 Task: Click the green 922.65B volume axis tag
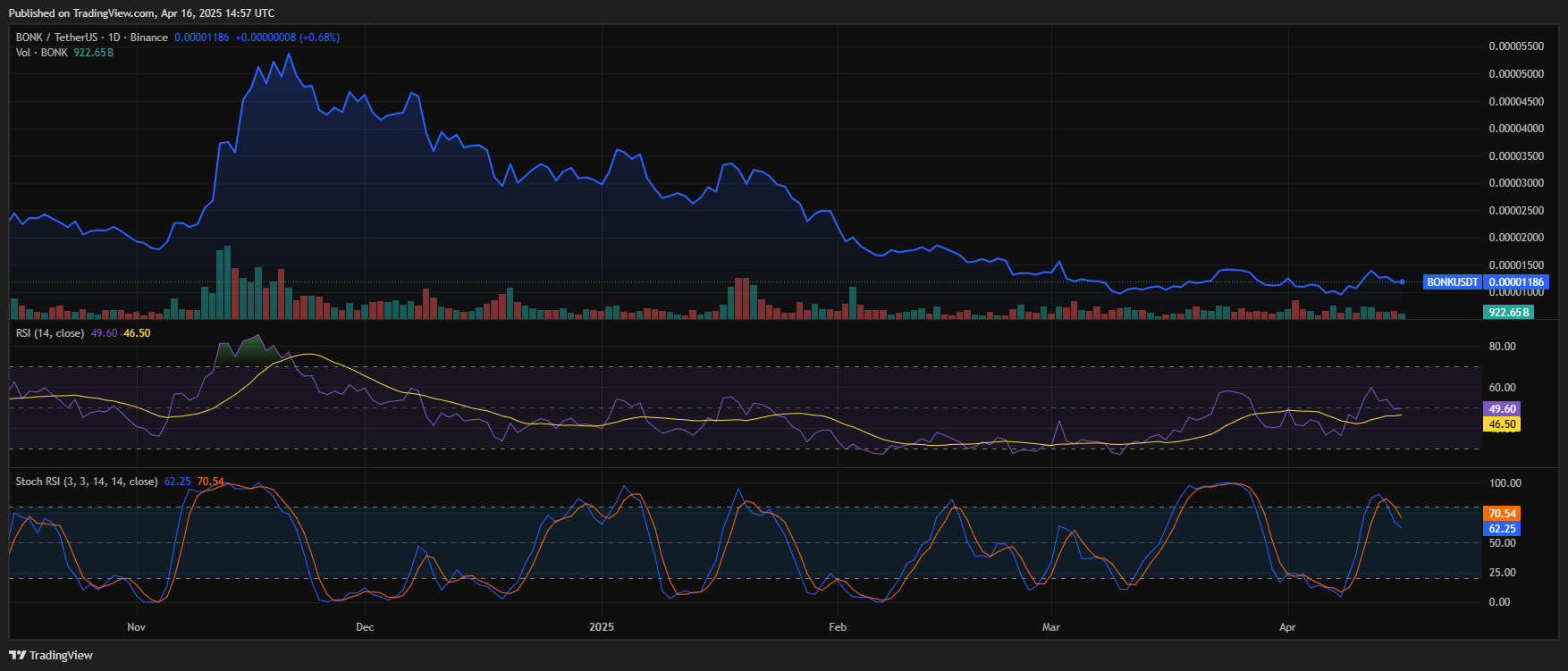point(1509,313)
